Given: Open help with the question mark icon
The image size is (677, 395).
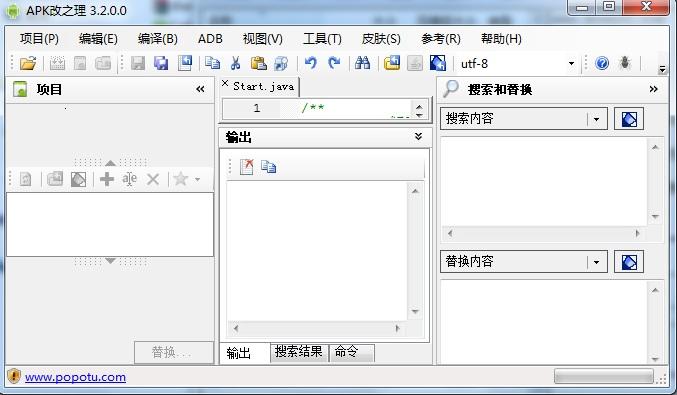Looking at the screenshot, I should click(x=602, y=63).
